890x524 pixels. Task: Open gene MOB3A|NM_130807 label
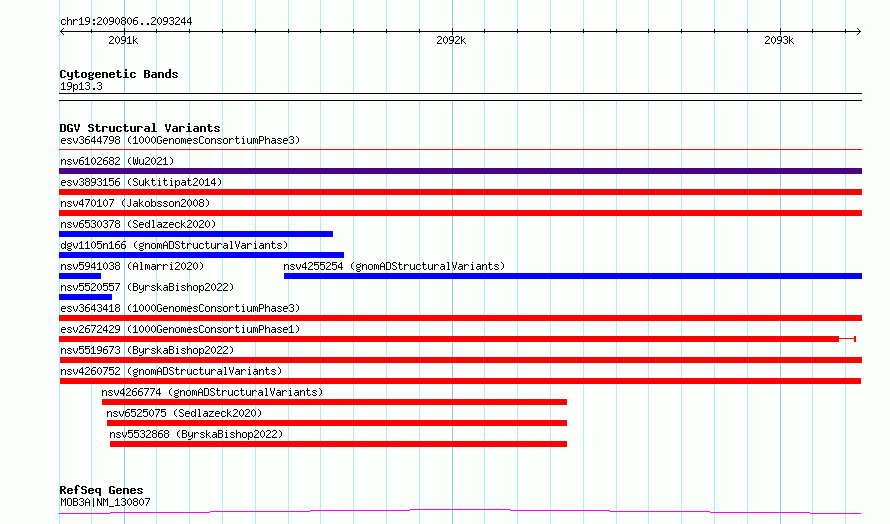pyautogui.click(x=105, y=502)
